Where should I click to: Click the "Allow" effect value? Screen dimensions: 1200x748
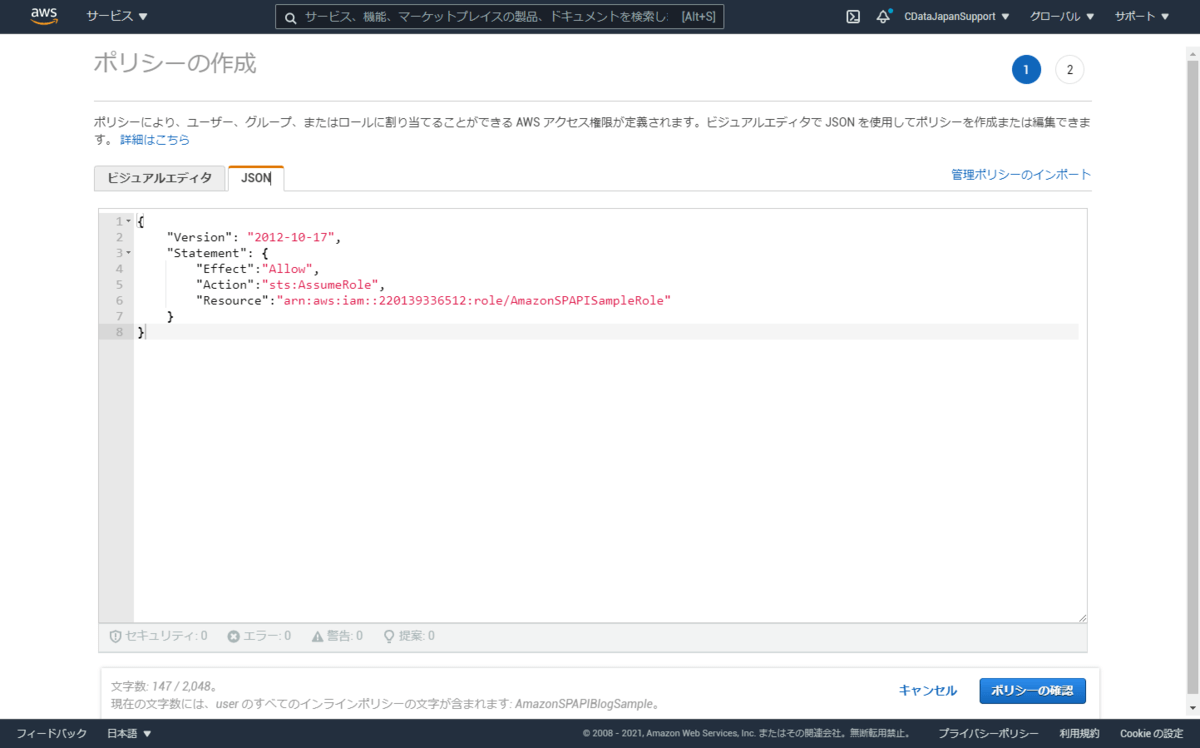click(x=289, y=269)
